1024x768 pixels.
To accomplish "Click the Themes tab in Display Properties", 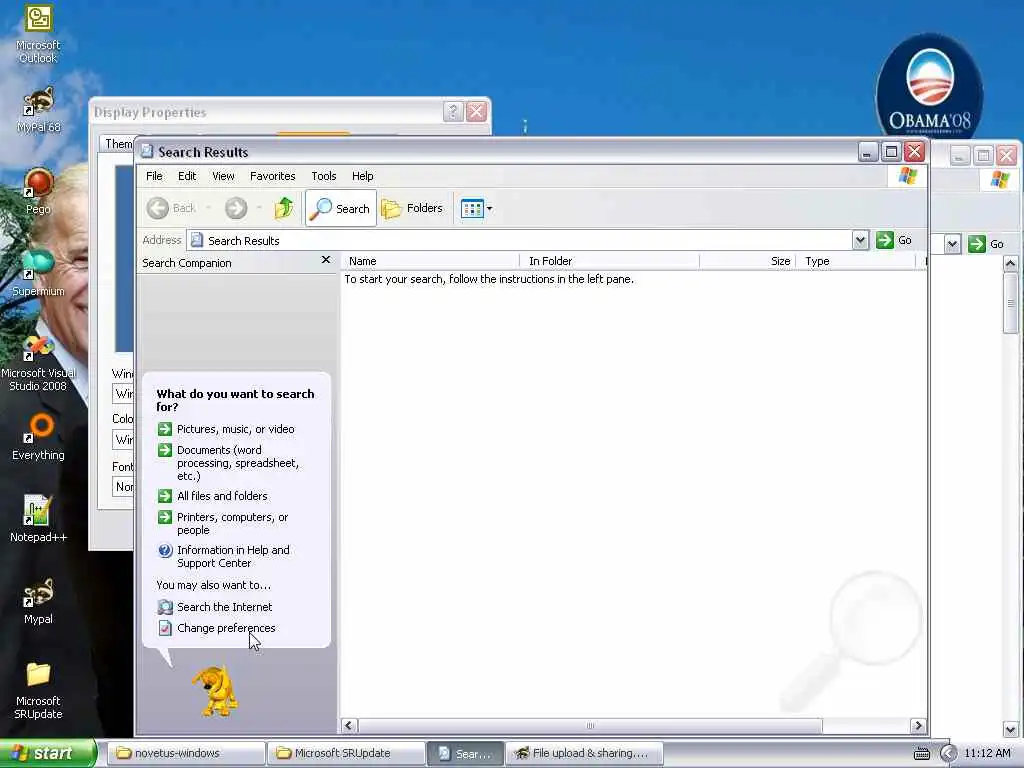I will tap(118, 144).
